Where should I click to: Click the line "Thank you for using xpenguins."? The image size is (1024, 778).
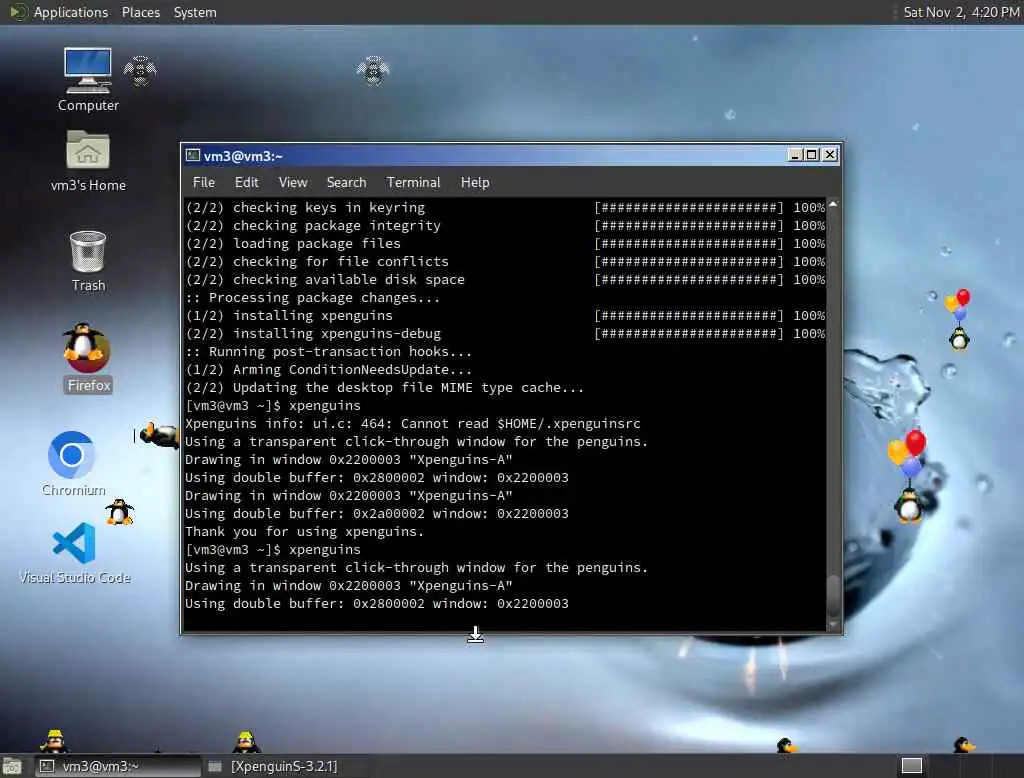click(x=304, y=532)
